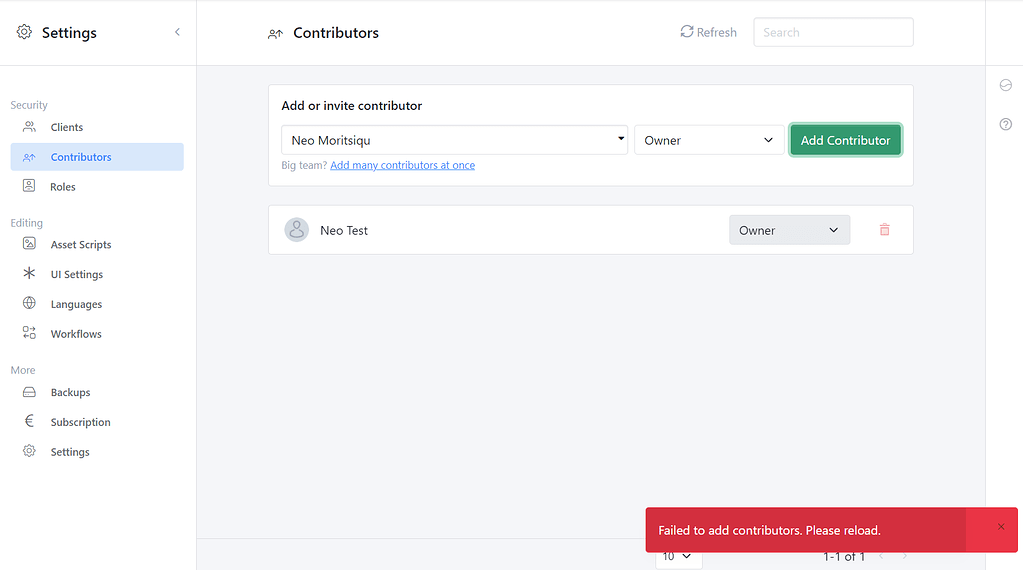
Task: Click the Languages globe icon
Action: coord(29,303)
